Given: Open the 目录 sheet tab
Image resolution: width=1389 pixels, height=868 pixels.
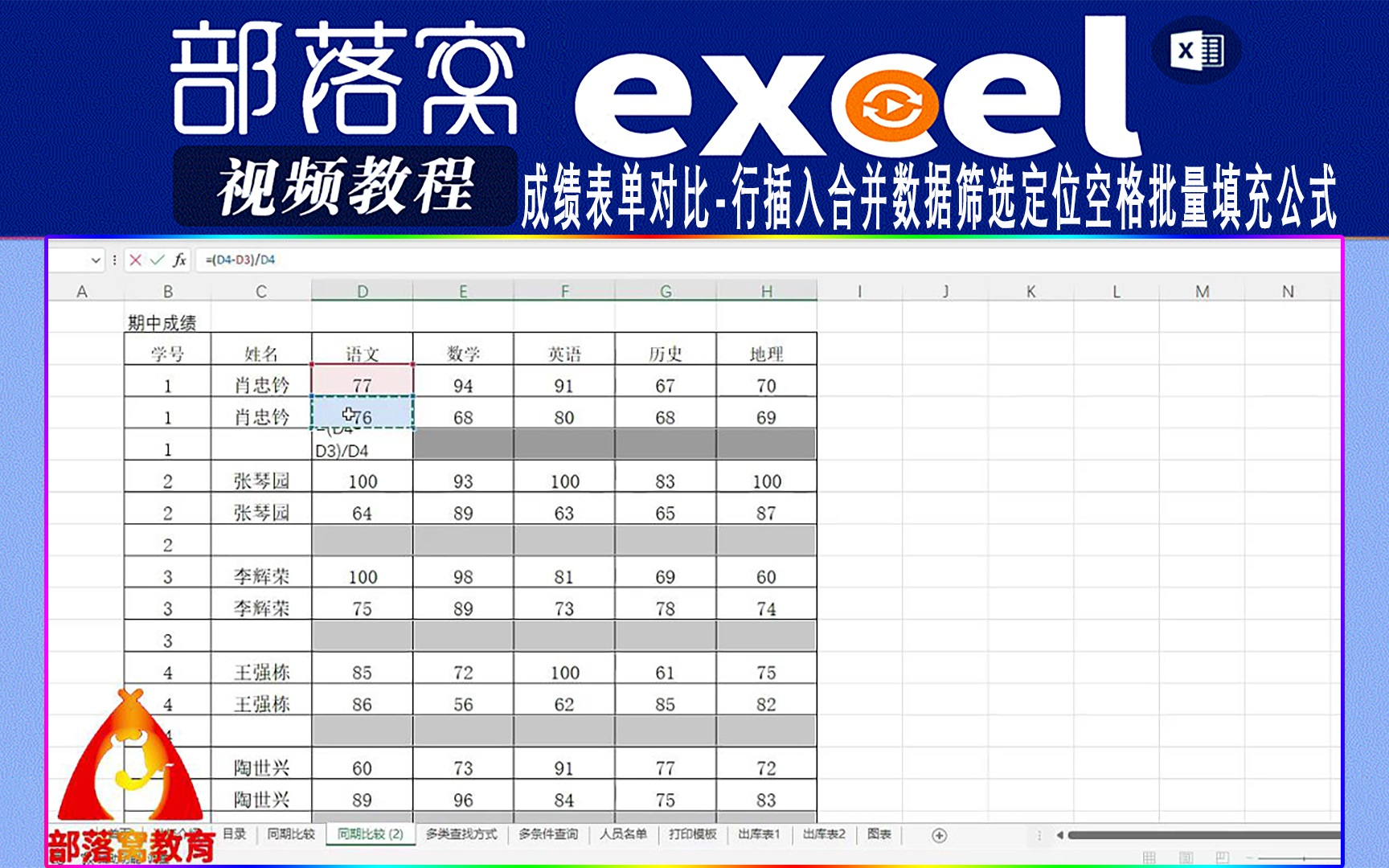Looking at the screenshot, I should click(234, 834).
